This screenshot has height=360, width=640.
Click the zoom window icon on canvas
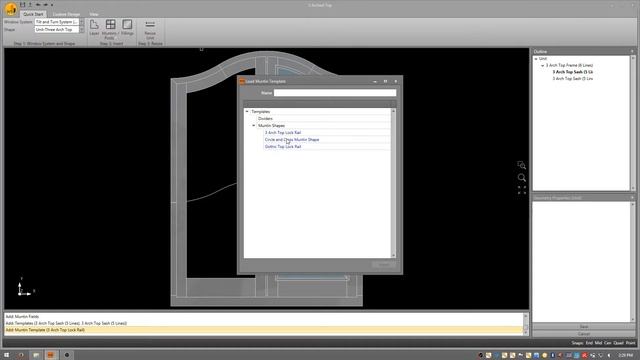point(521,165)
